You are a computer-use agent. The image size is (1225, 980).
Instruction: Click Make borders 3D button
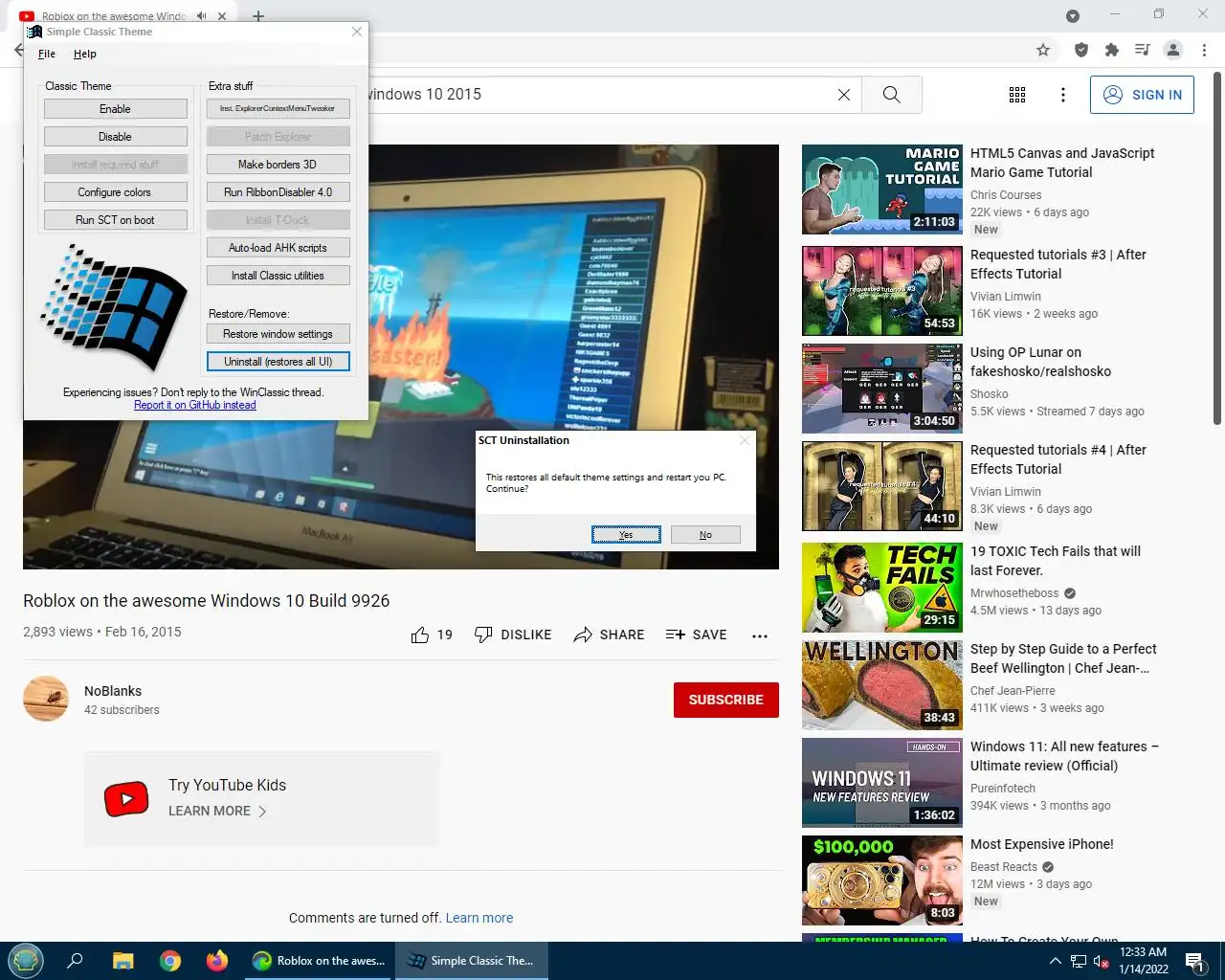coord(278,165)
